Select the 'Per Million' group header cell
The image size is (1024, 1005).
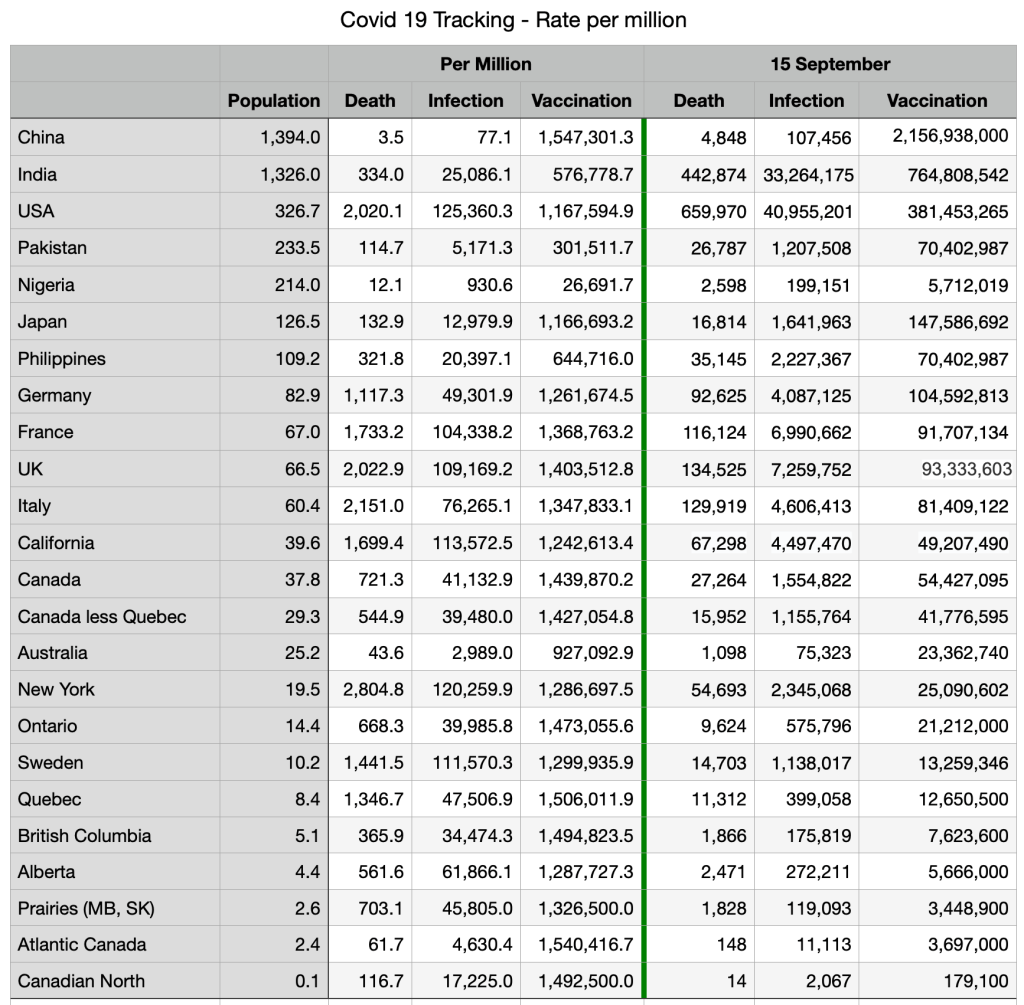pyautogui.click(x=485, y=64)
